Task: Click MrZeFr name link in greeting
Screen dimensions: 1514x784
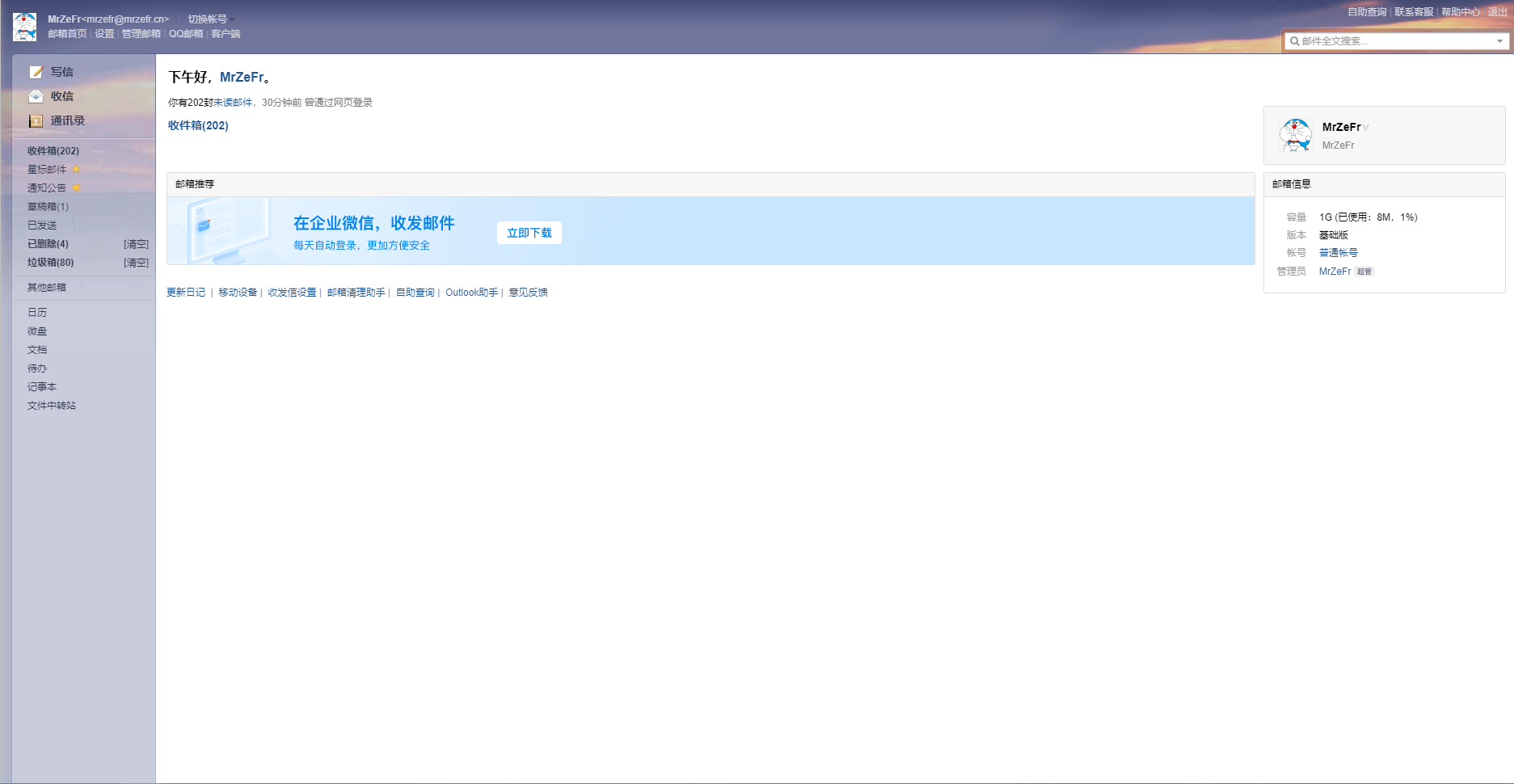Action: [x=242, y=77]
